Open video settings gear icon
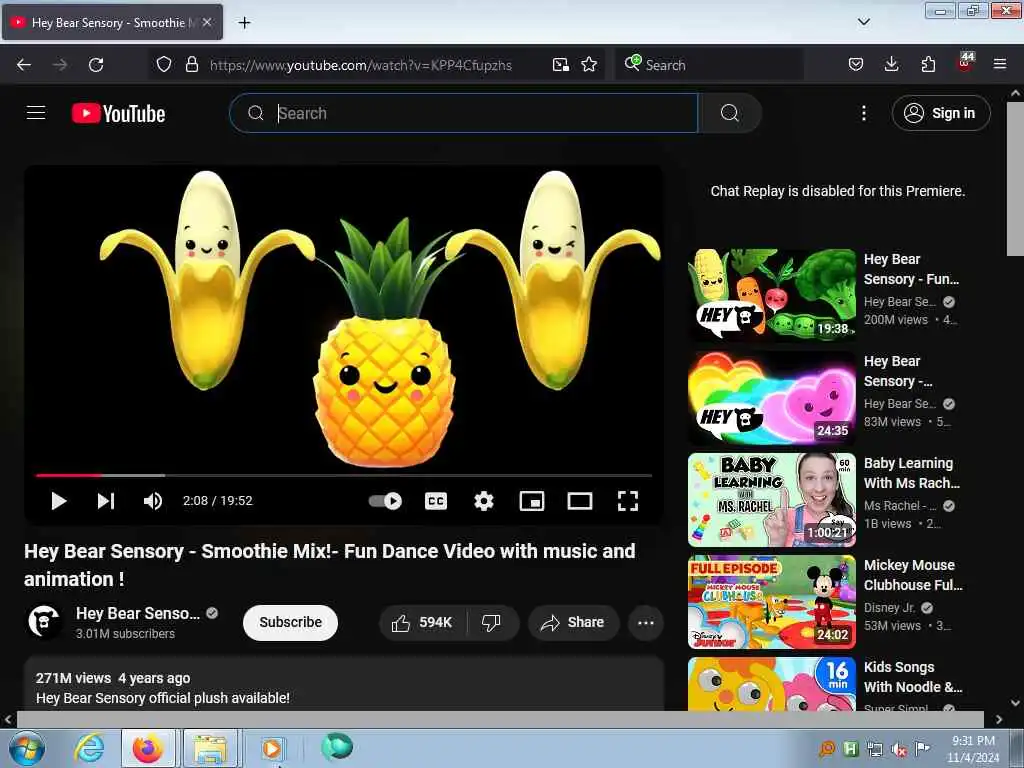This screenshot has width=1024, height=768. (x=484, y=501)
